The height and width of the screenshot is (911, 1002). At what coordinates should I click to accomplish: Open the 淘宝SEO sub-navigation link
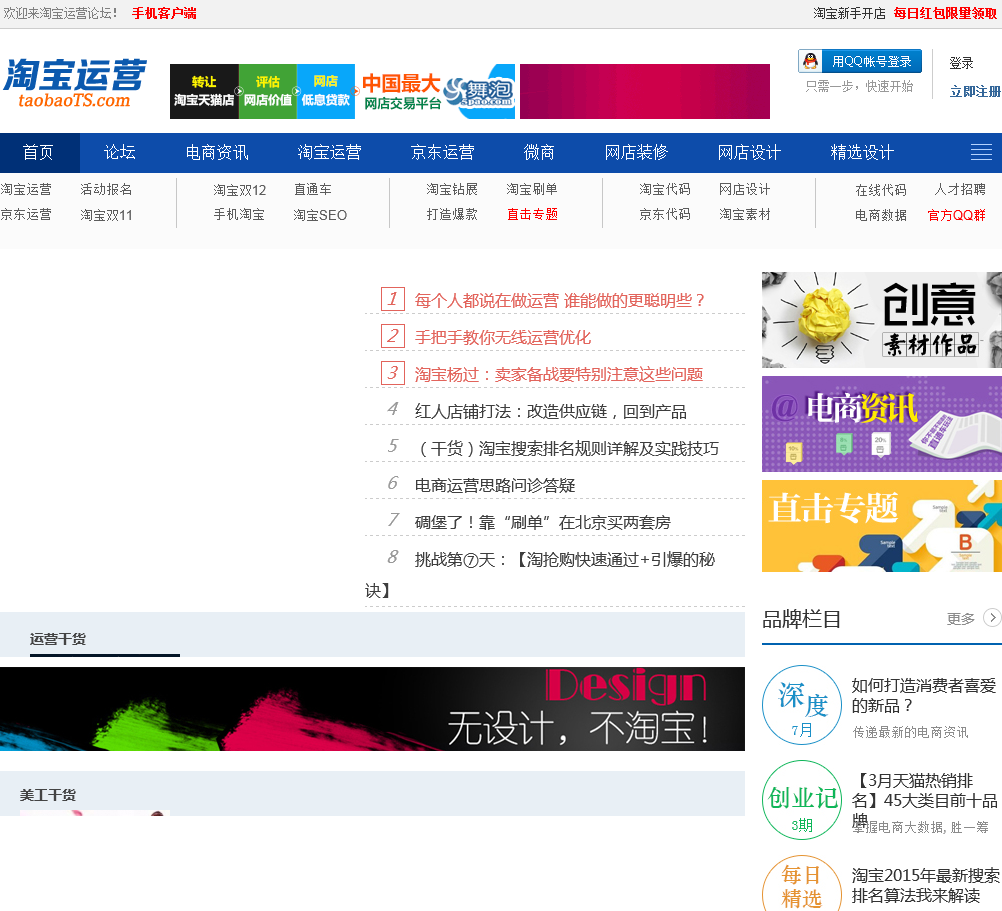click(320, 215)
